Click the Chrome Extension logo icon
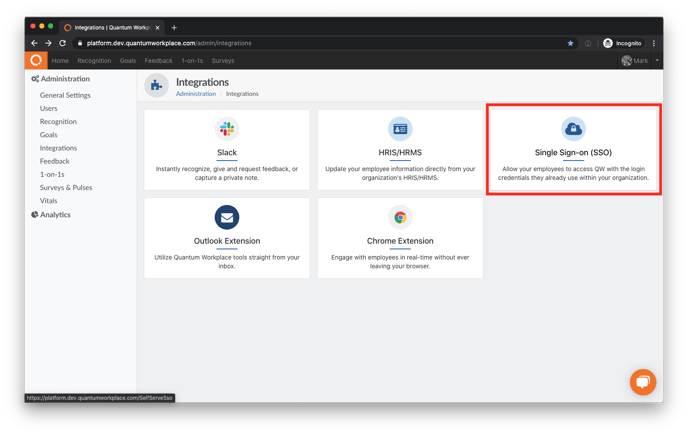Screen dimensions: 688x435 (x=400, y=217)
